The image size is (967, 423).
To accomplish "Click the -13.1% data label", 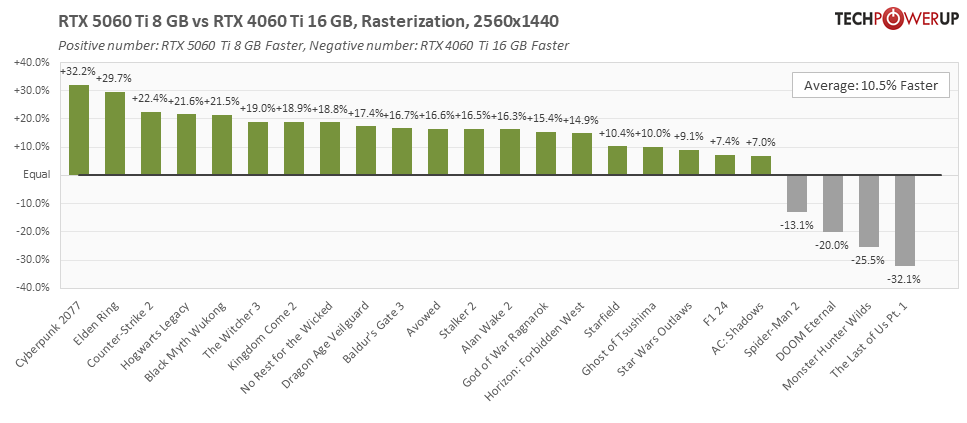I will [796, 225].
